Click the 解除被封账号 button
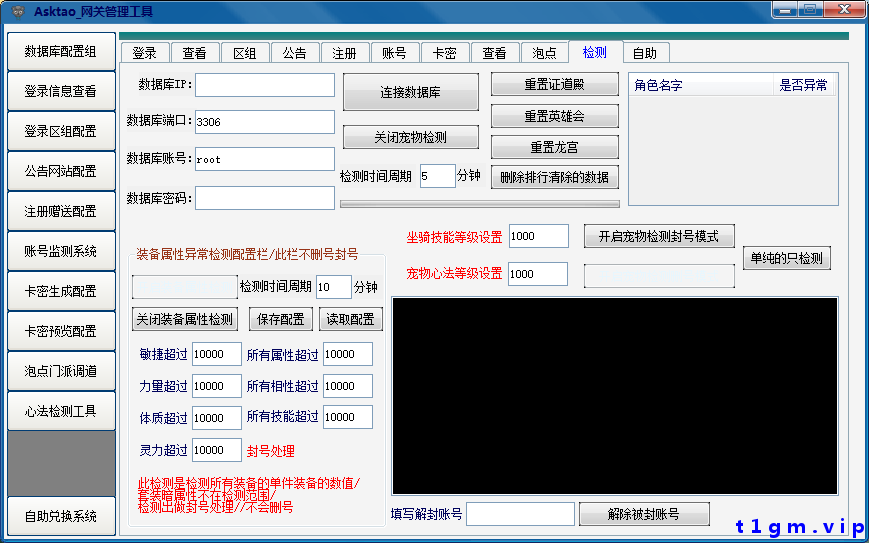869x543 pixels. click(x=645, y=514)
